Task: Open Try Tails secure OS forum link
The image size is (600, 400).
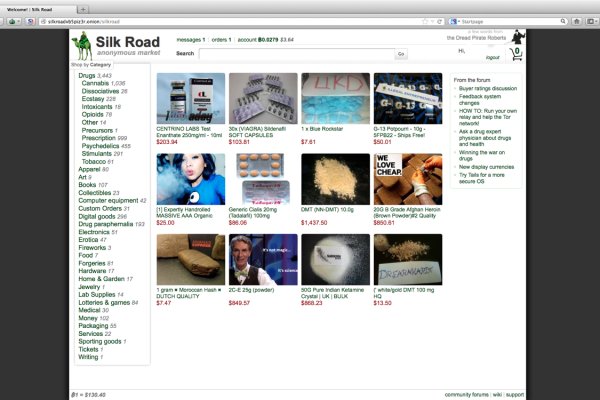Action: click(x=482, y=178)
